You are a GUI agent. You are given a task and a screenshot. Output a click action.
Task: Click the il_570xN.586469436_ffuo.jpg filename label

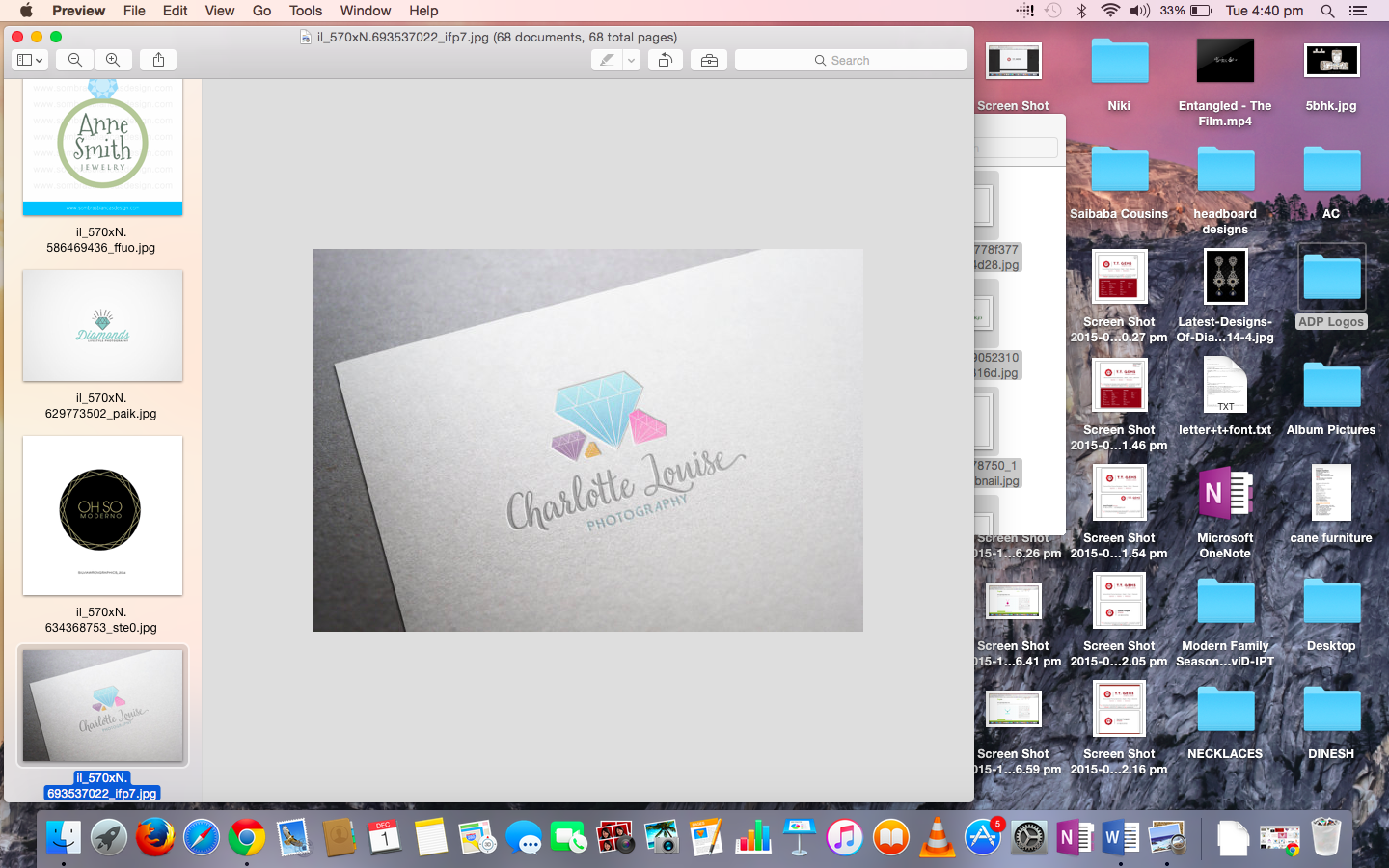point(101,240)
